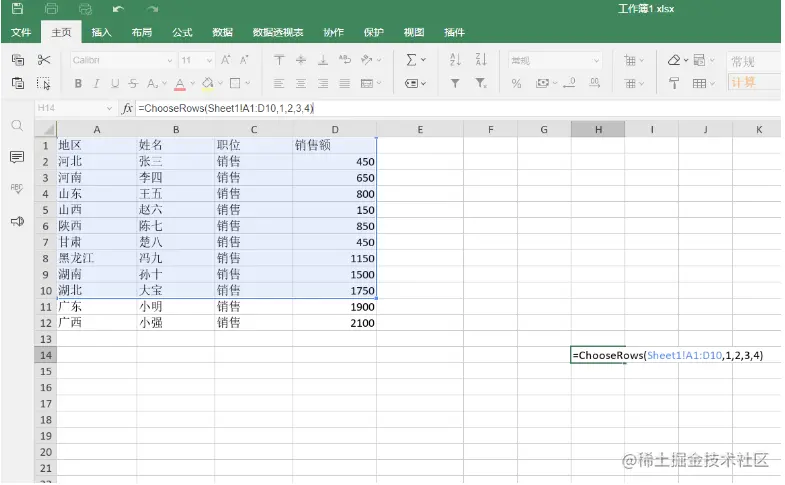
Task: Toggle bold formatting
Action: click(78, 84)
